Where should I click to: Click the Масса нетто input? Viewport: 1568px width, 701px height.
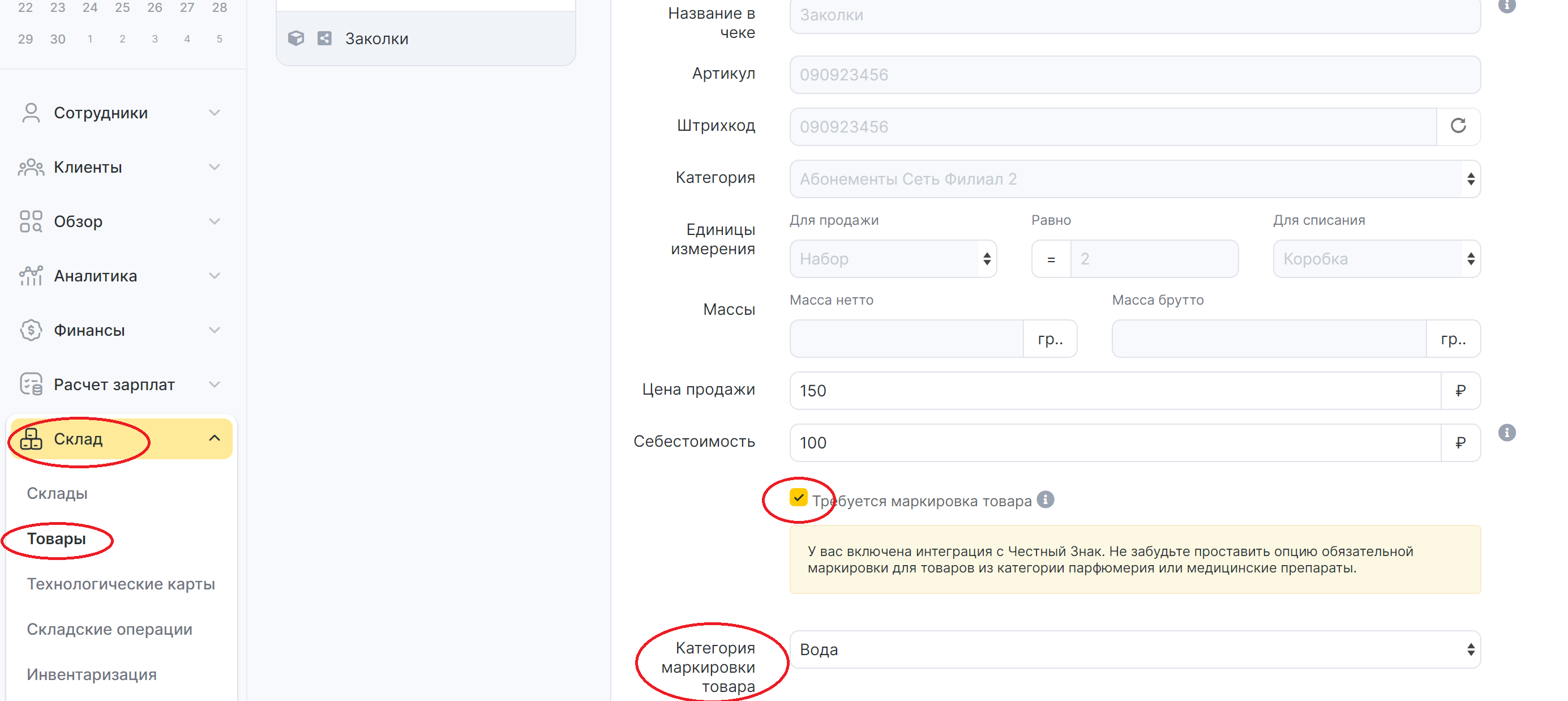coord(906,339)
